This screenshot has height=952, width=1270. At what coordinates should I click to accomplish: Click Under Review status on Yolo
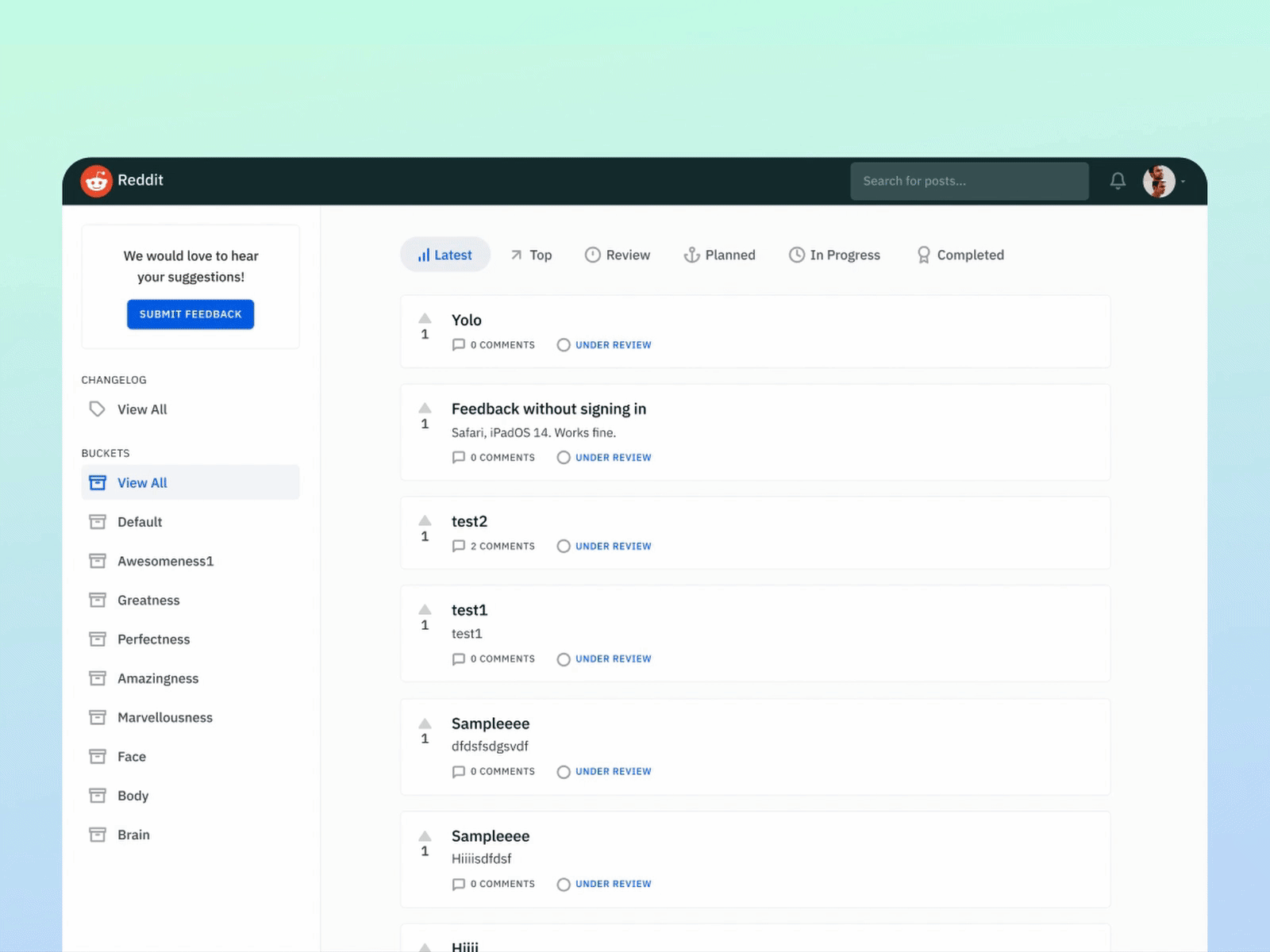point(613,345)
